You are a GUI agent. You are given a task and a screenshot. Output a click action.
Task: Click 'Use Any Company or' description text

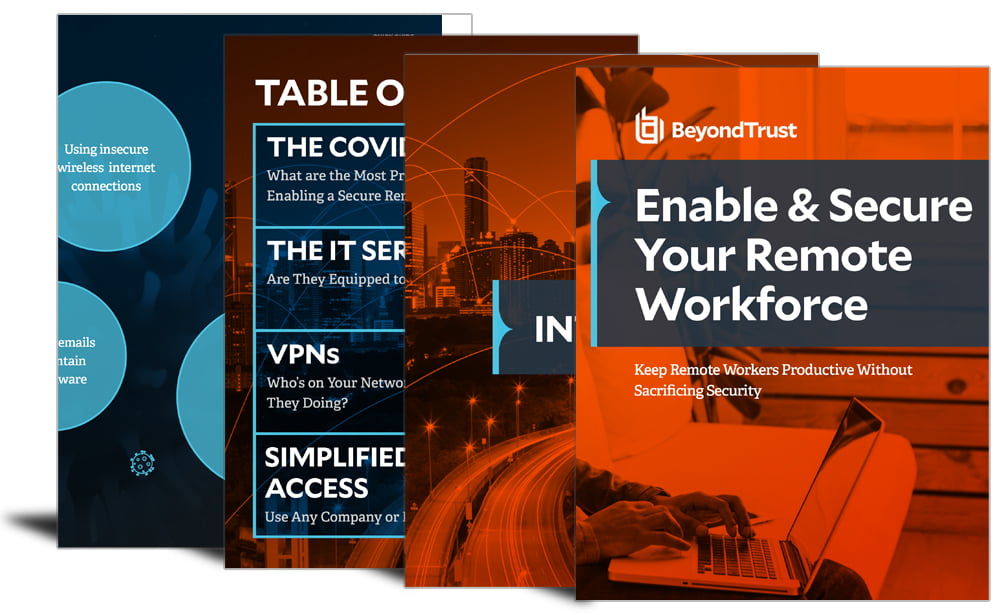(335, 517)
